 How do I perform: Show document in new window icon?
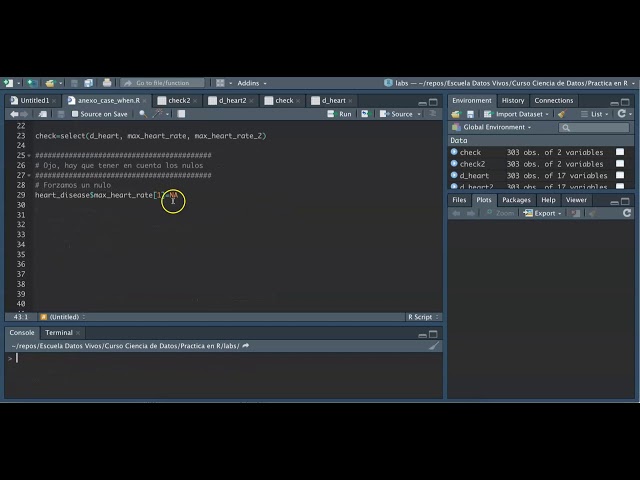[x=42, y=114]
